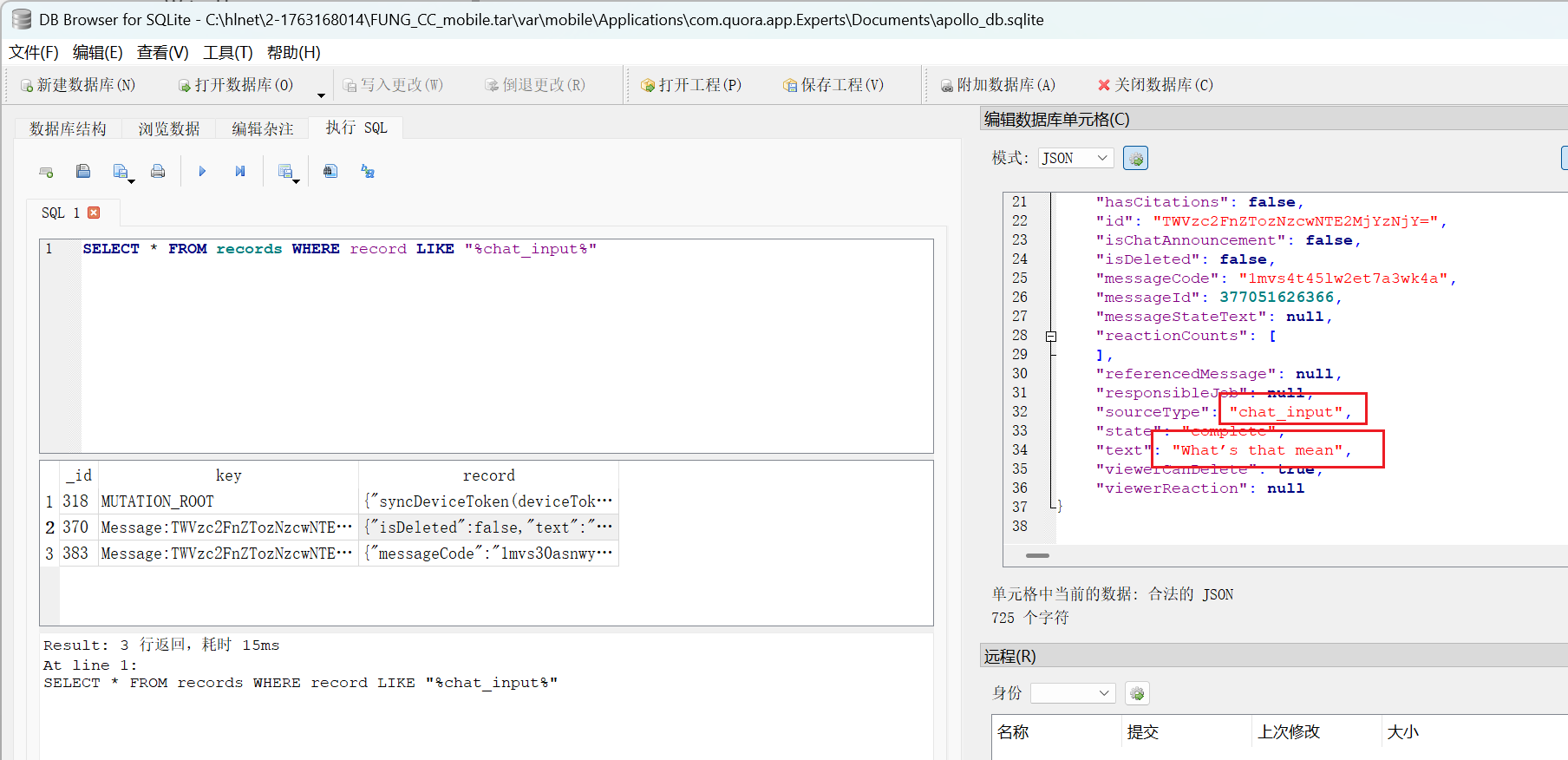Expand the save results view dropdown
The height and width of the screenshot is (760, 1568).
click(296, 180)
